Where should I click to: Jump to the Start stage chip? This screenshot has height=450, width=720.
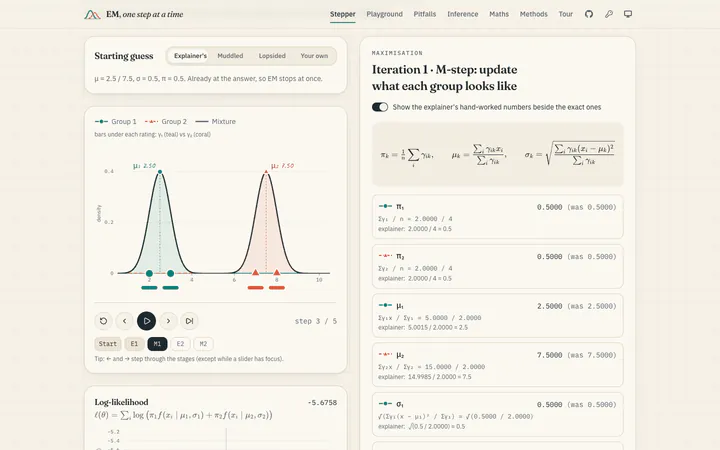click(x=108, y=344)
